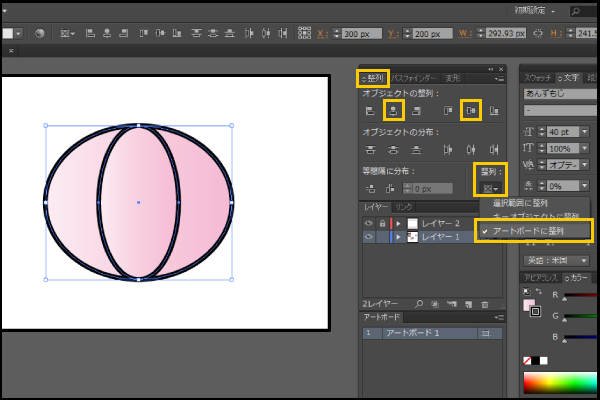The width and height of the screenshot is (600, 400).
Task: Toggle visibility eye of レイヤー 2
Action: pyautogui.click(x=368, y=222)
